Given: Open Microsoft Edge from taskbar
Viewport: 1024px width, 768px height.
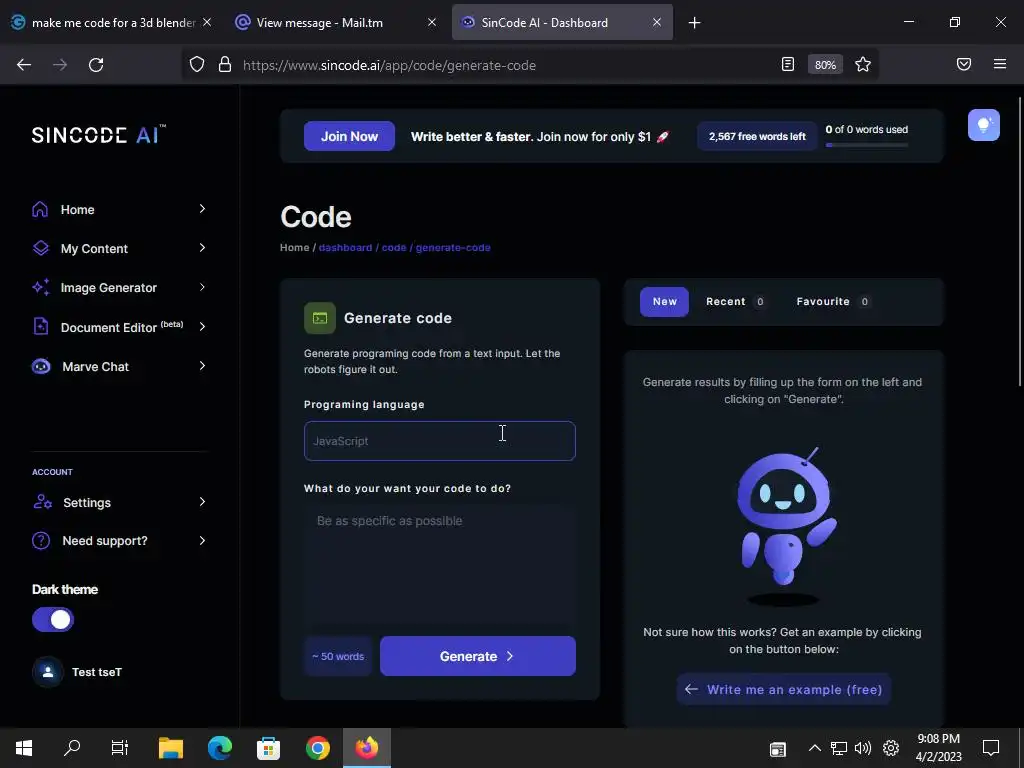Looking at the screenshot, I should pyautogui.click(x=219, y=748).
